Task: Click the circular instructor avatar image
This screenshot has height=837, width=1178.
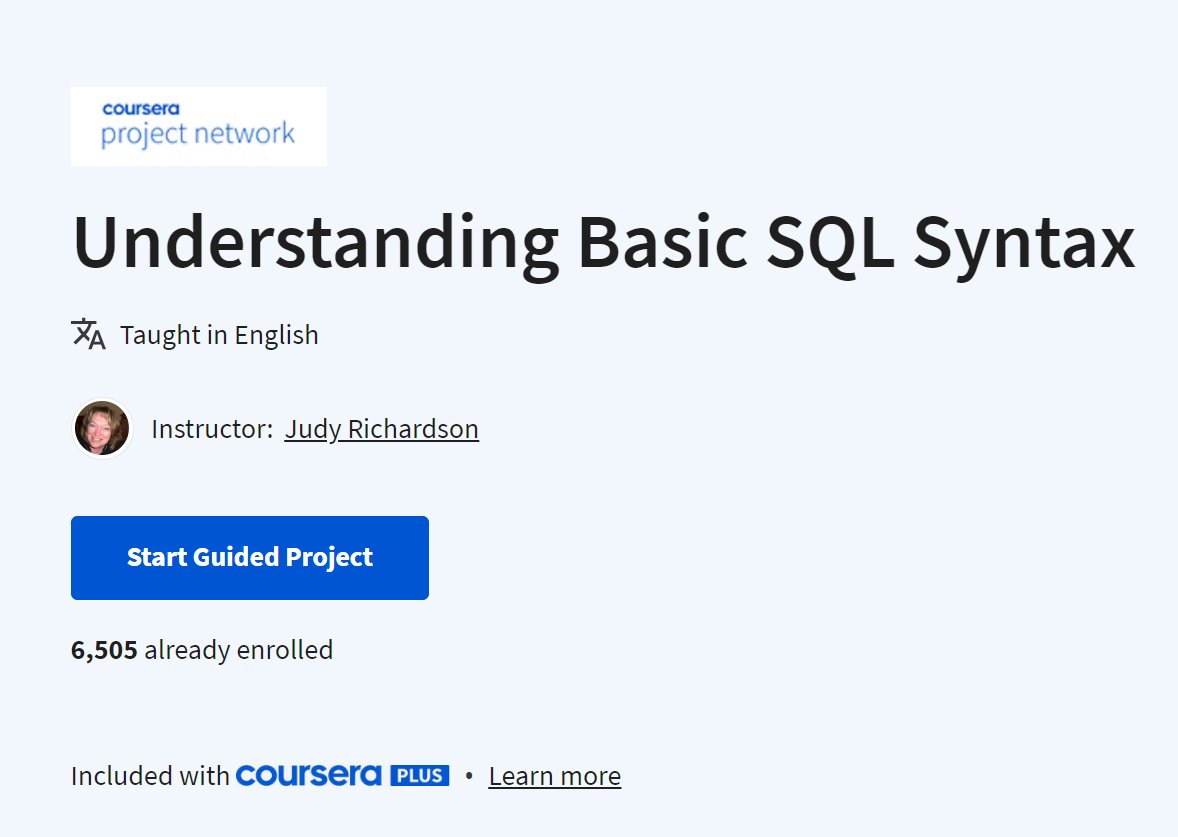Action: pyautogui.click(x=101, y=428)
